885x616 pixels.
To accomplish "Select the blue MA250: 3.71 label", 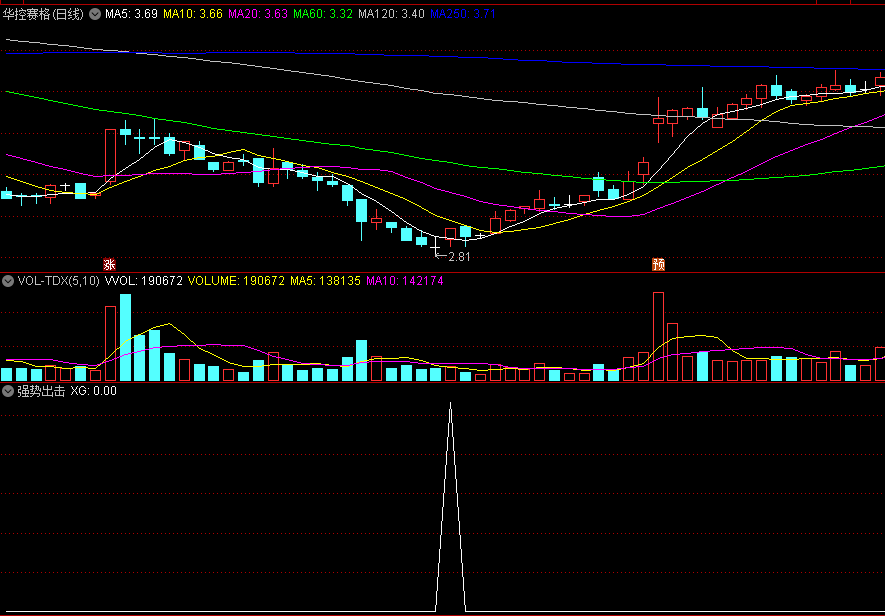I will click(463, 14).
